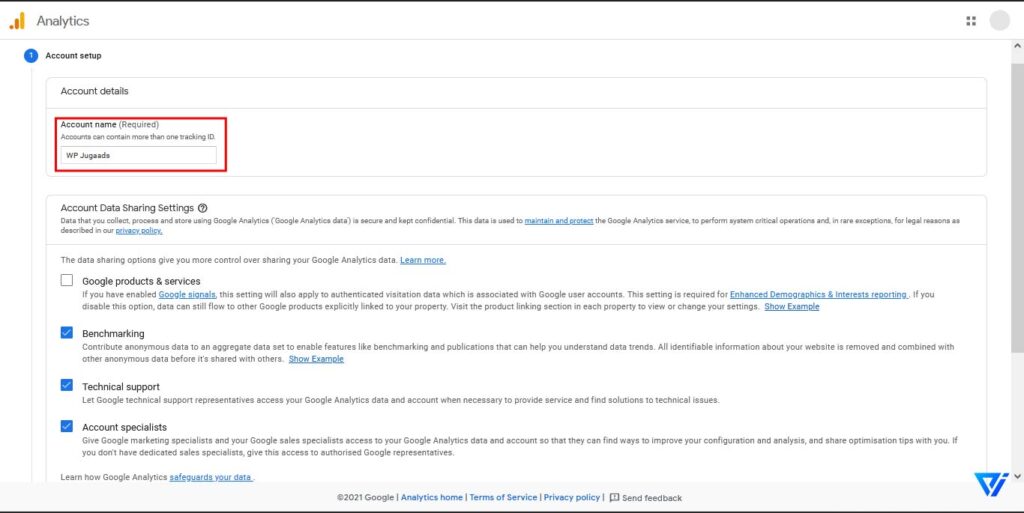Image resolution: width=1024 pixels, height=513 pixels.
Task: Uncheck the Benchmarking checkbox
Action: click(x=67, y=333)
